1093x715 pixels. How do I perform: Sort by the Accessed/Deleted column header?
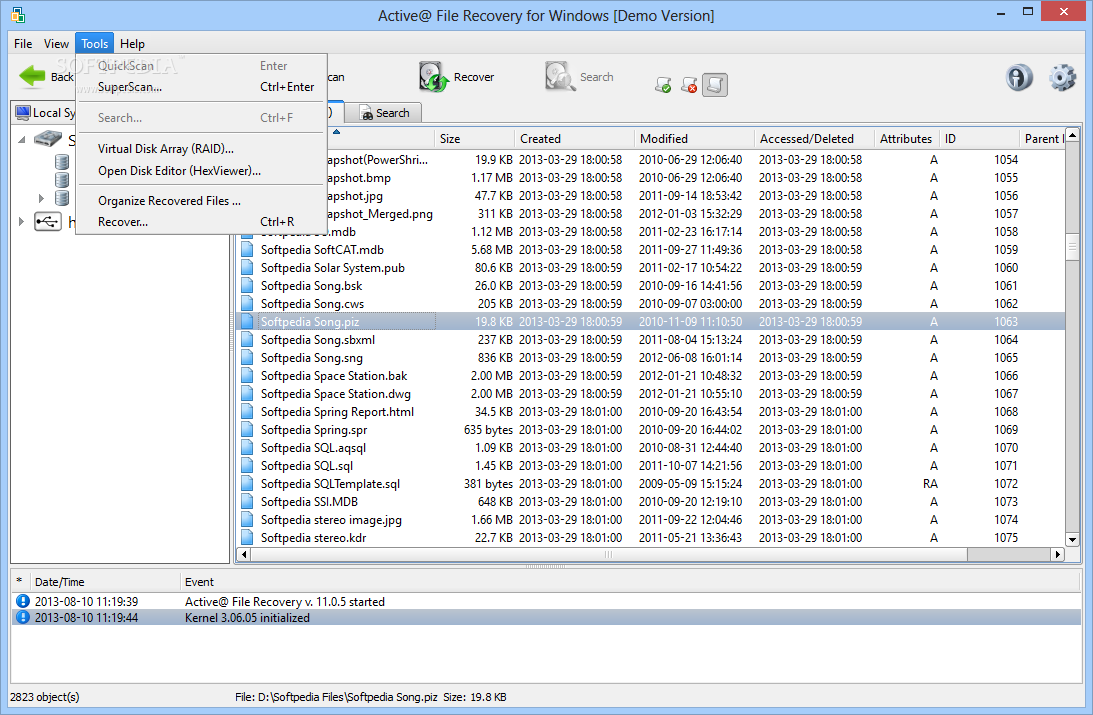pos(814,139)
